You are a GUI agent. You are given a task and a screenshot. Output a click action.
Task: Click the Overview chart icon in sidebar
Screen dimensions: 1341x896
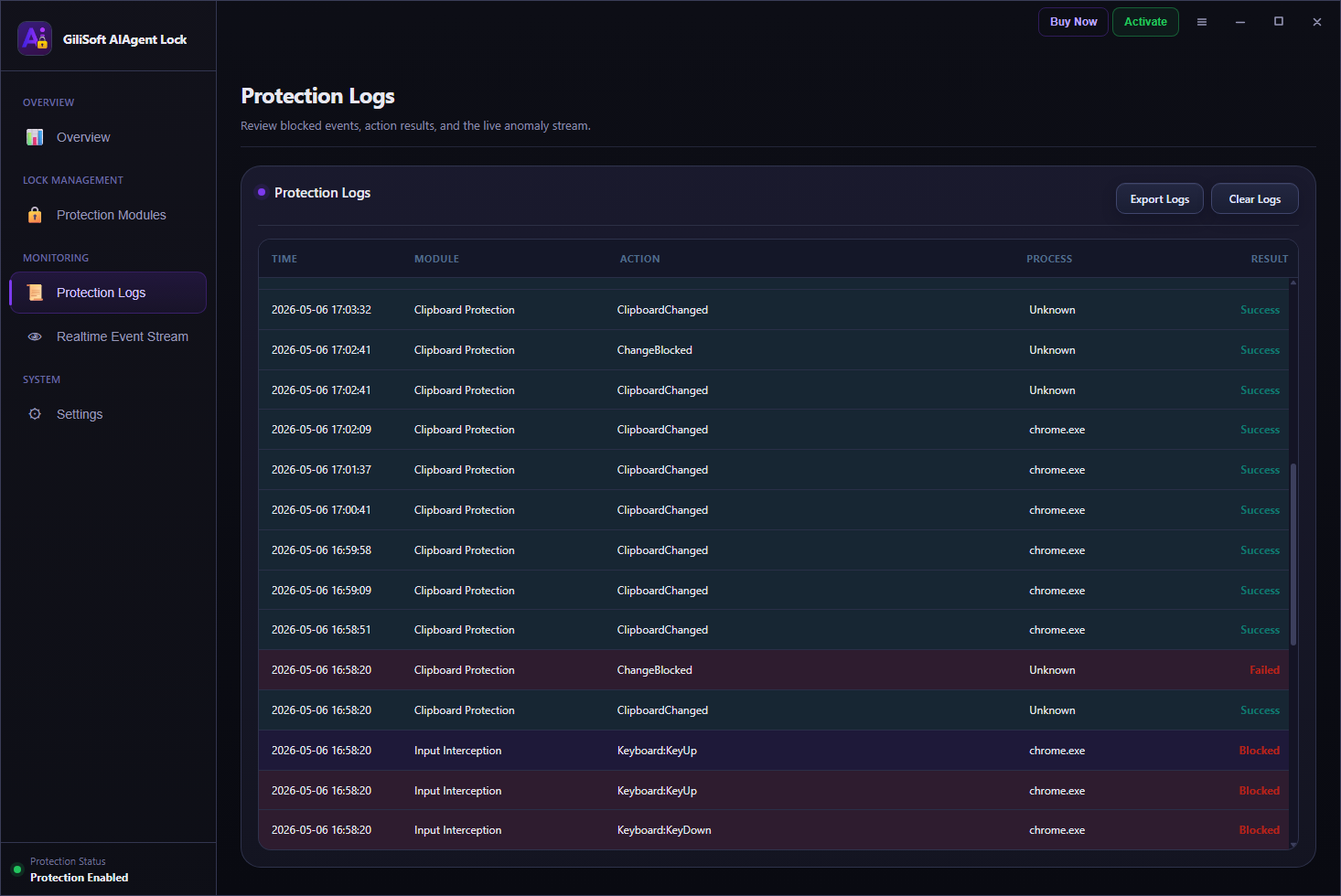pyautogui.click(x=35, y=137)
